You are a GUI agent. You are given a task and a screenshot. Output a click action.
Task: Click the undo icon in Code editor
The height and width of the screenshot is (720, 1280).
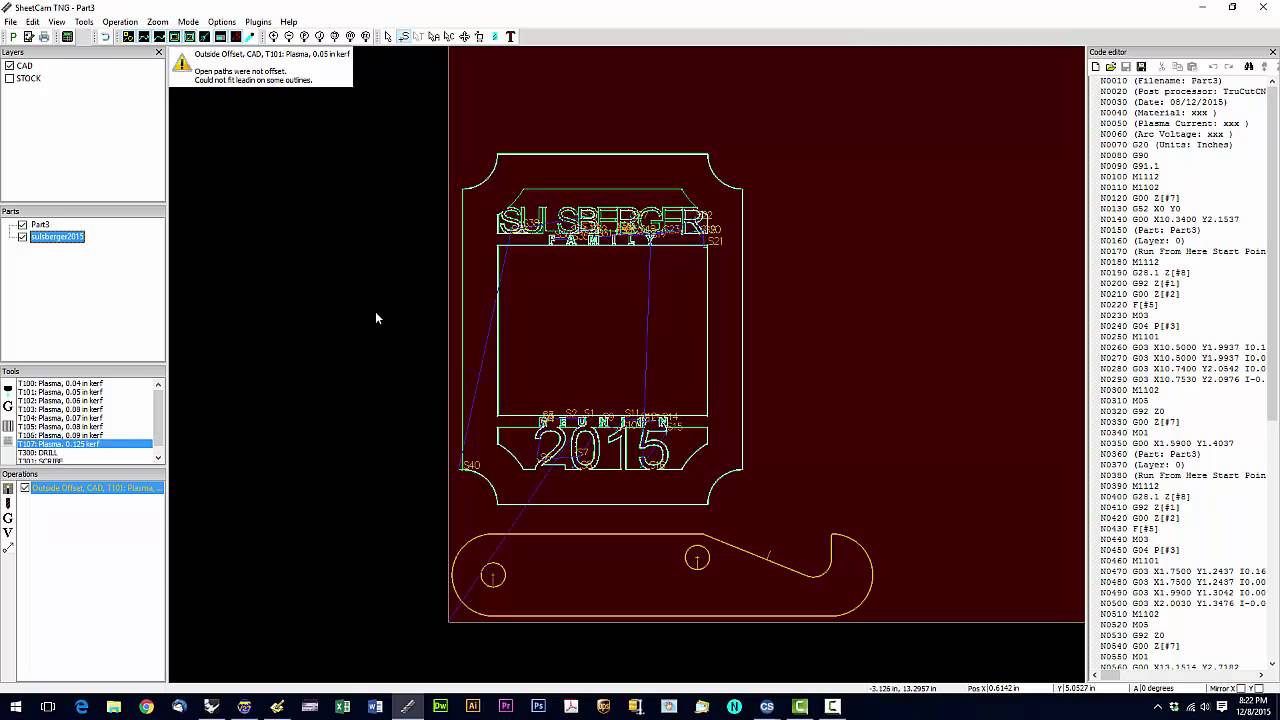1213,66
